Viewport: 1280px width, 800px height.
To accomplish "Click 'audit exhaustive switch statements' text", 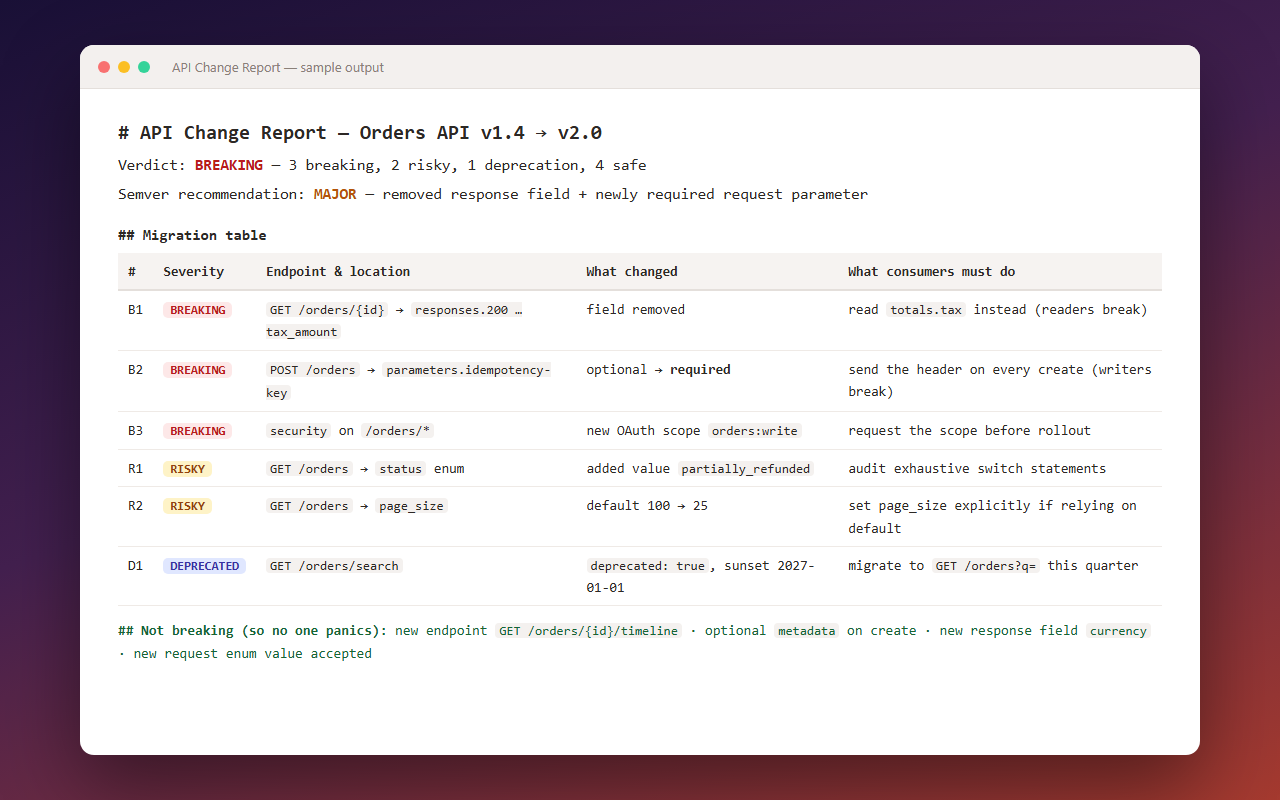I will pyautogui.click(x=977, y=469).
